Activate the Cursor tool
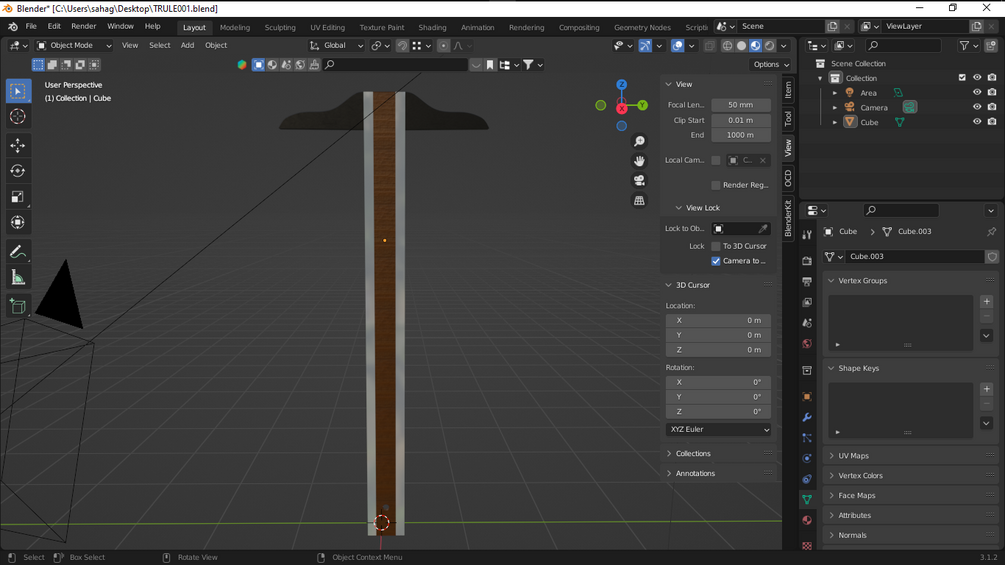This screenshot has width=1005, height=565. [x=18, y=117]
